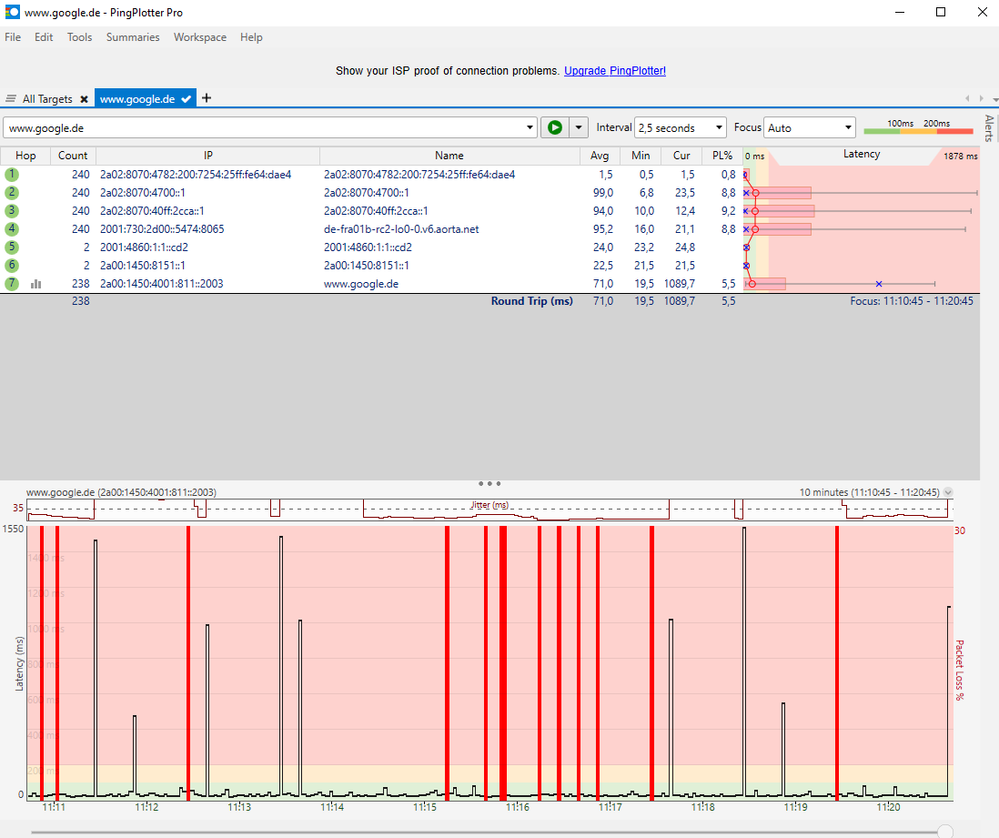The image size is (999, 838).
Task: Click the timeline graph title www.google.de (2a00:1450:4001:811::2003)
Action: click(x=121, y=492)
